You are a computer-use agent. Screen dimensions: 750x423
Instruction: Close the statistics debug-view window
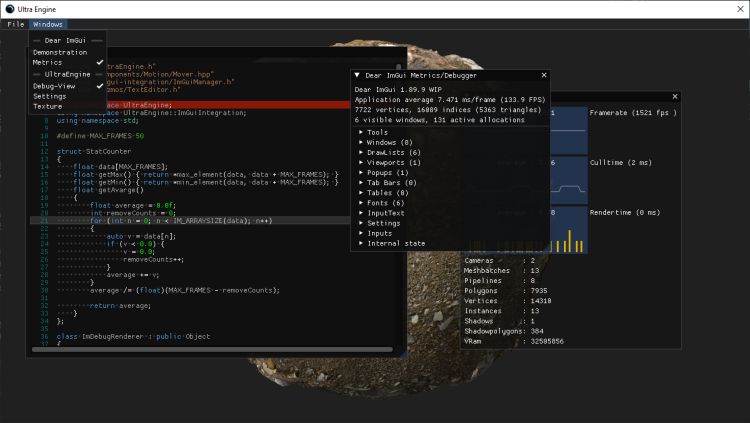[675, 97]
